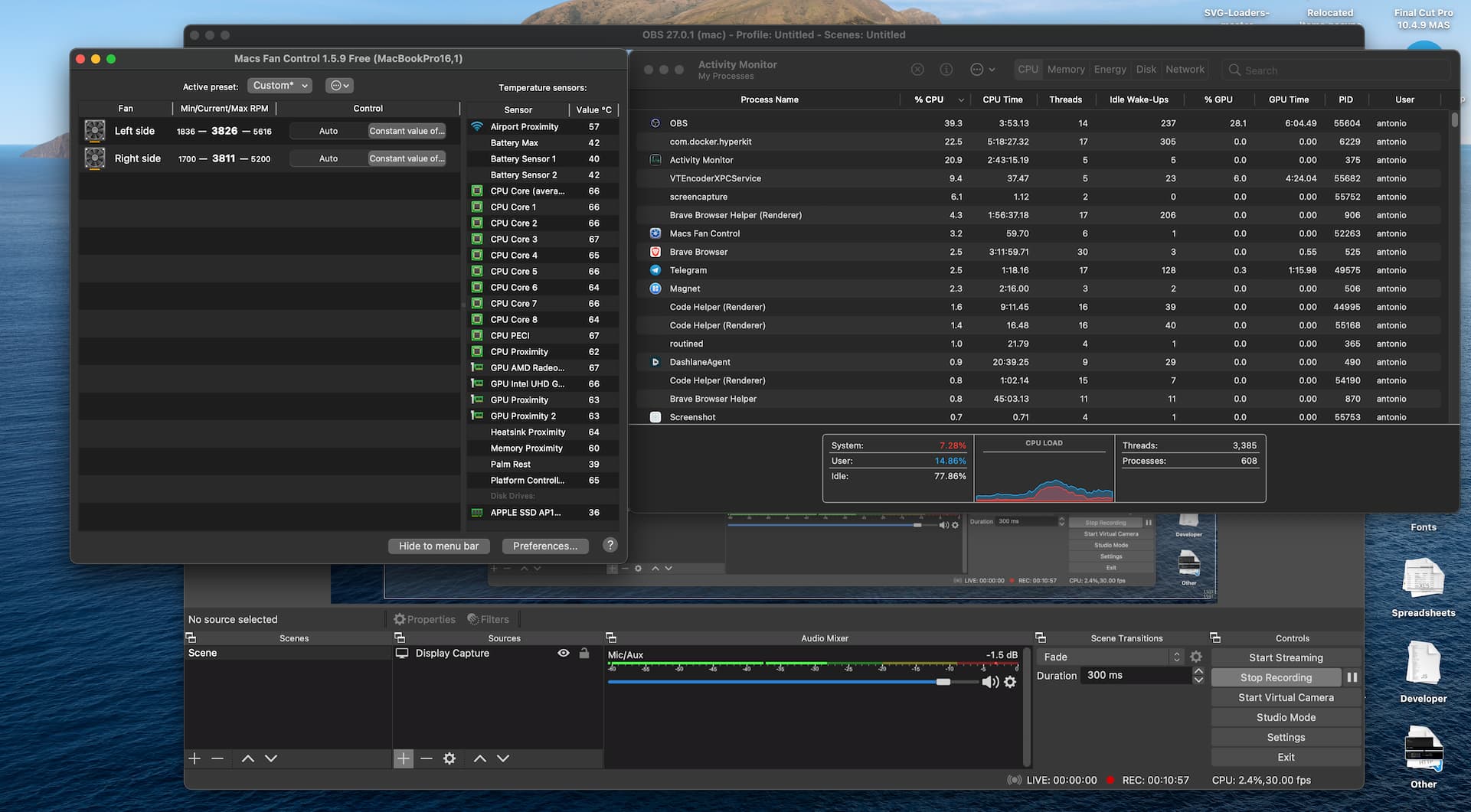Image resolution: width=1471 pixels, height=812 pixels.
Task: Click the APPLE SSD drive sensor icon
Action: tap(477, 513)
